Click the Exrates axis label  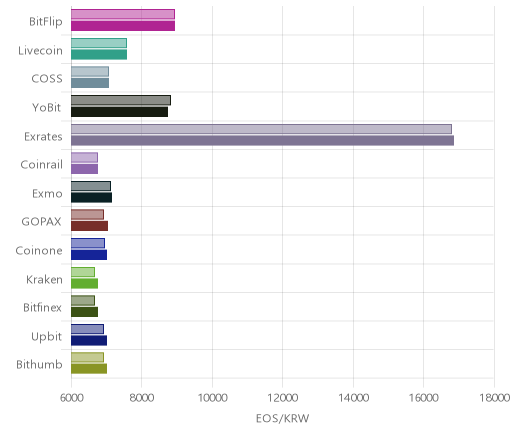click(43, 136)
